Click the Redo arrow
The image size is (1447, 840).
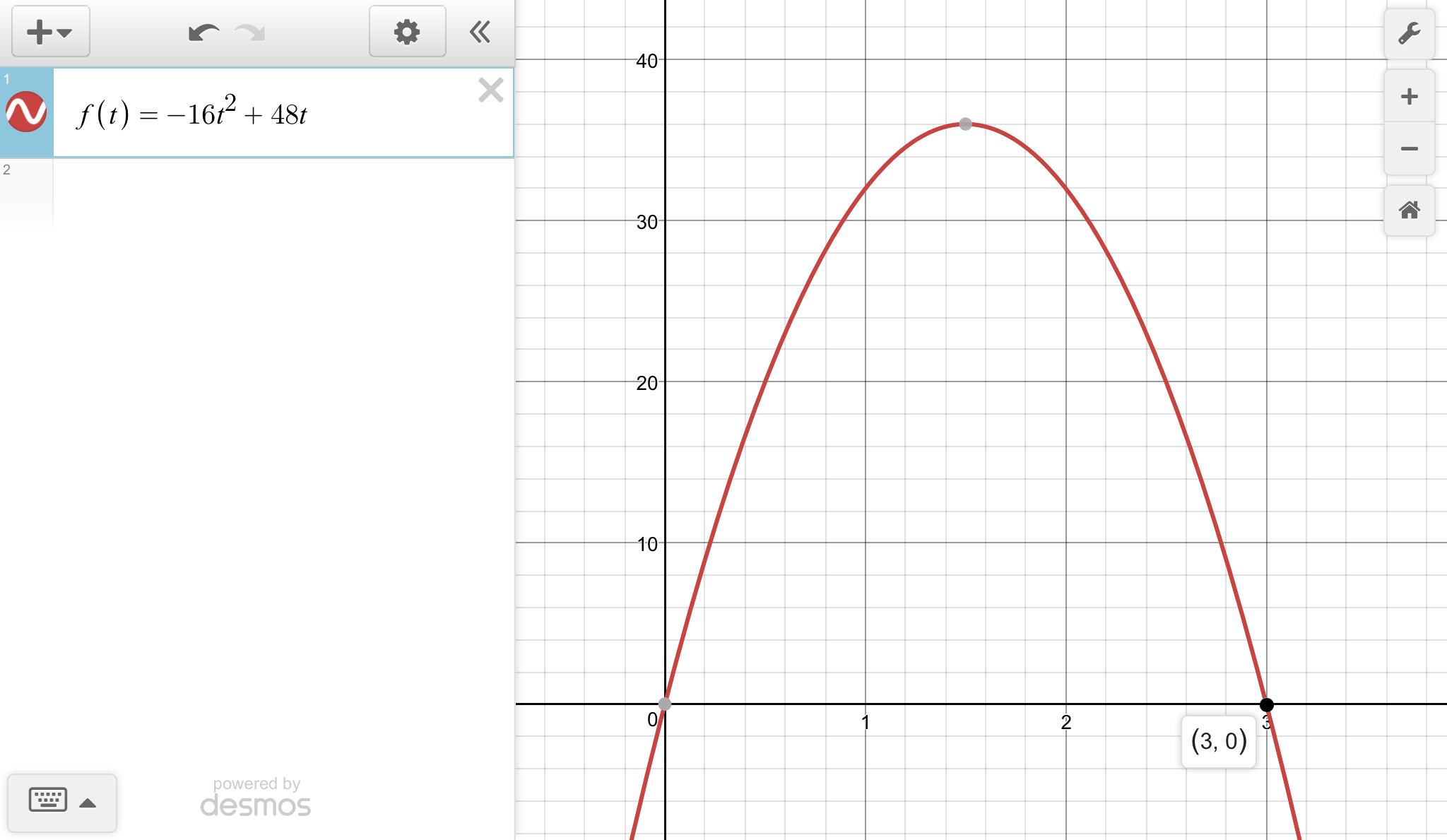tap(250, 32)
